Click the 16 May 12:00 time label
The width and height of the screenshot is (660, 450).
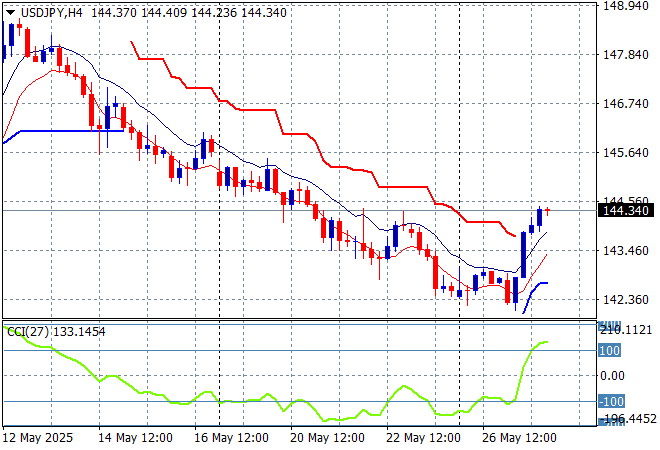[231, 438]
